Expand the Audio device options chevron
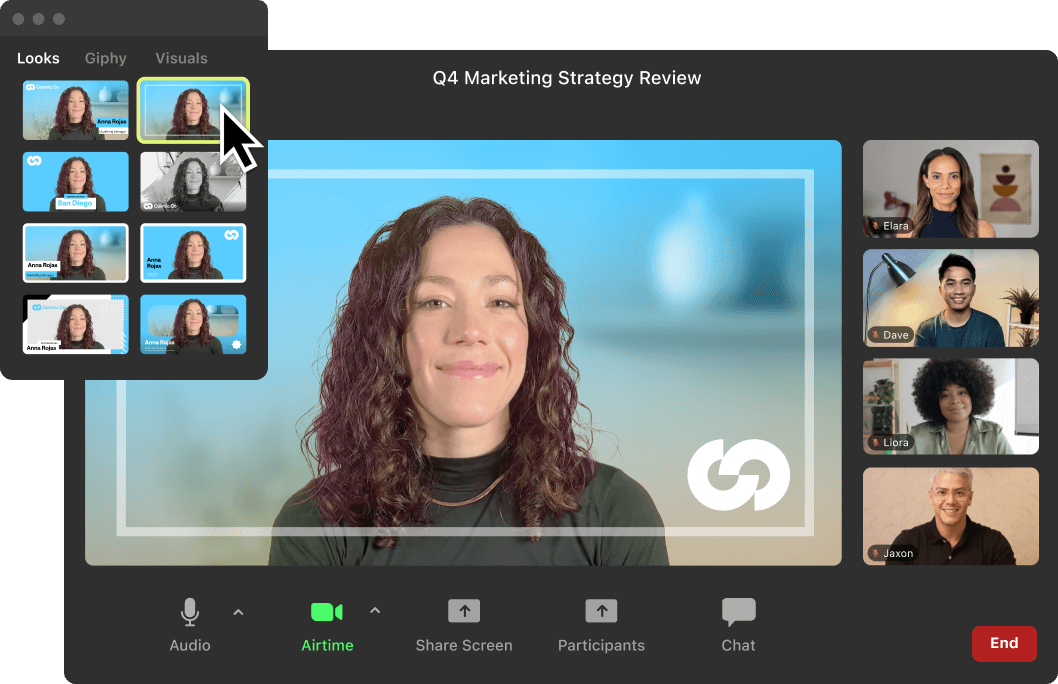 [x=238, y=611]
